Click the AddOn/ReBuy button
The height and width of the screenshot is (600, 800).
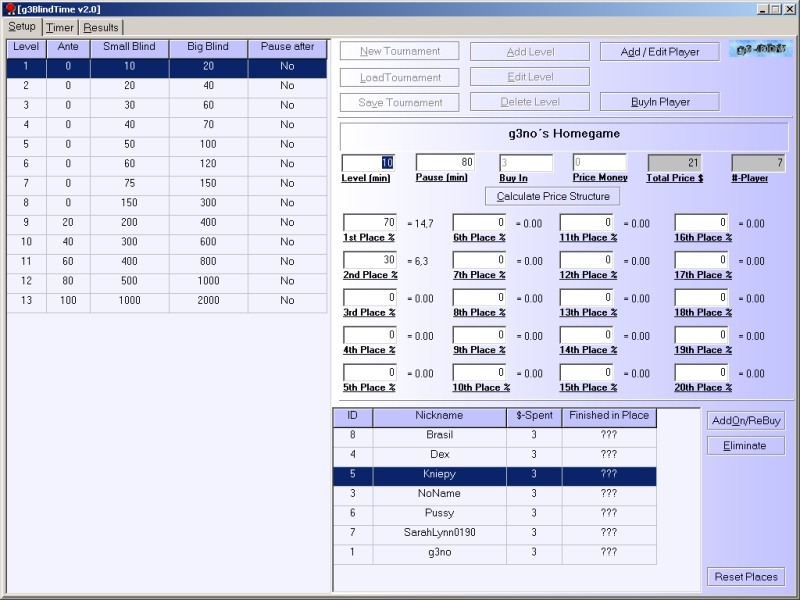pos(746,421)
